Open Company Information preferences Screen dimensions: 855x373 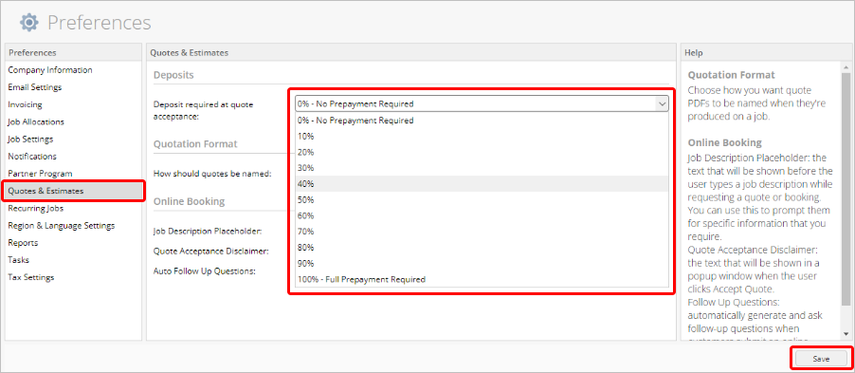(50, 70)
